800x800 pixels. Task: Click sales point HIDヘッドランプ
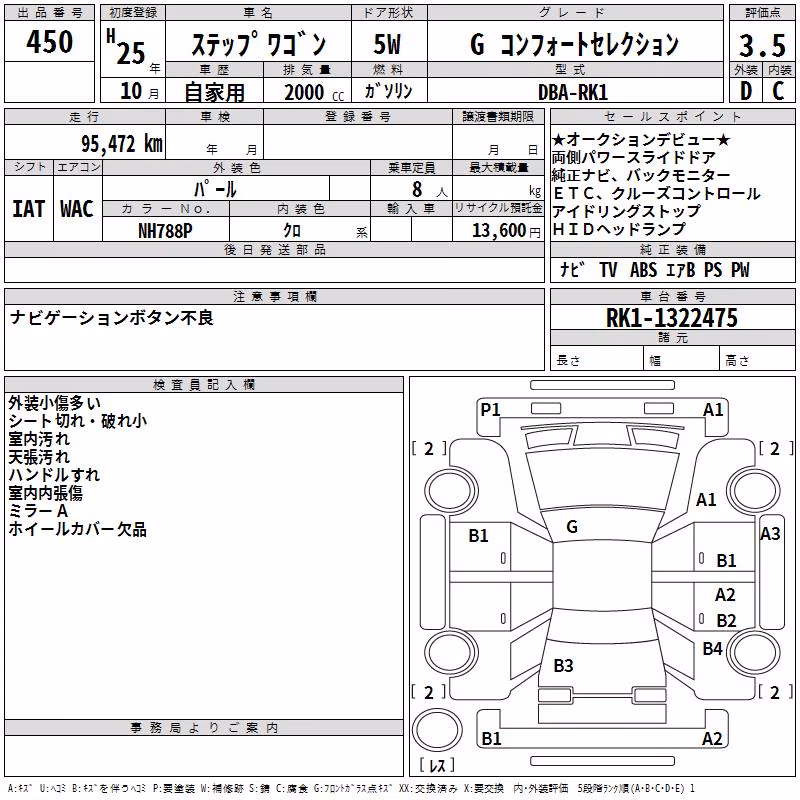[619, 229]
